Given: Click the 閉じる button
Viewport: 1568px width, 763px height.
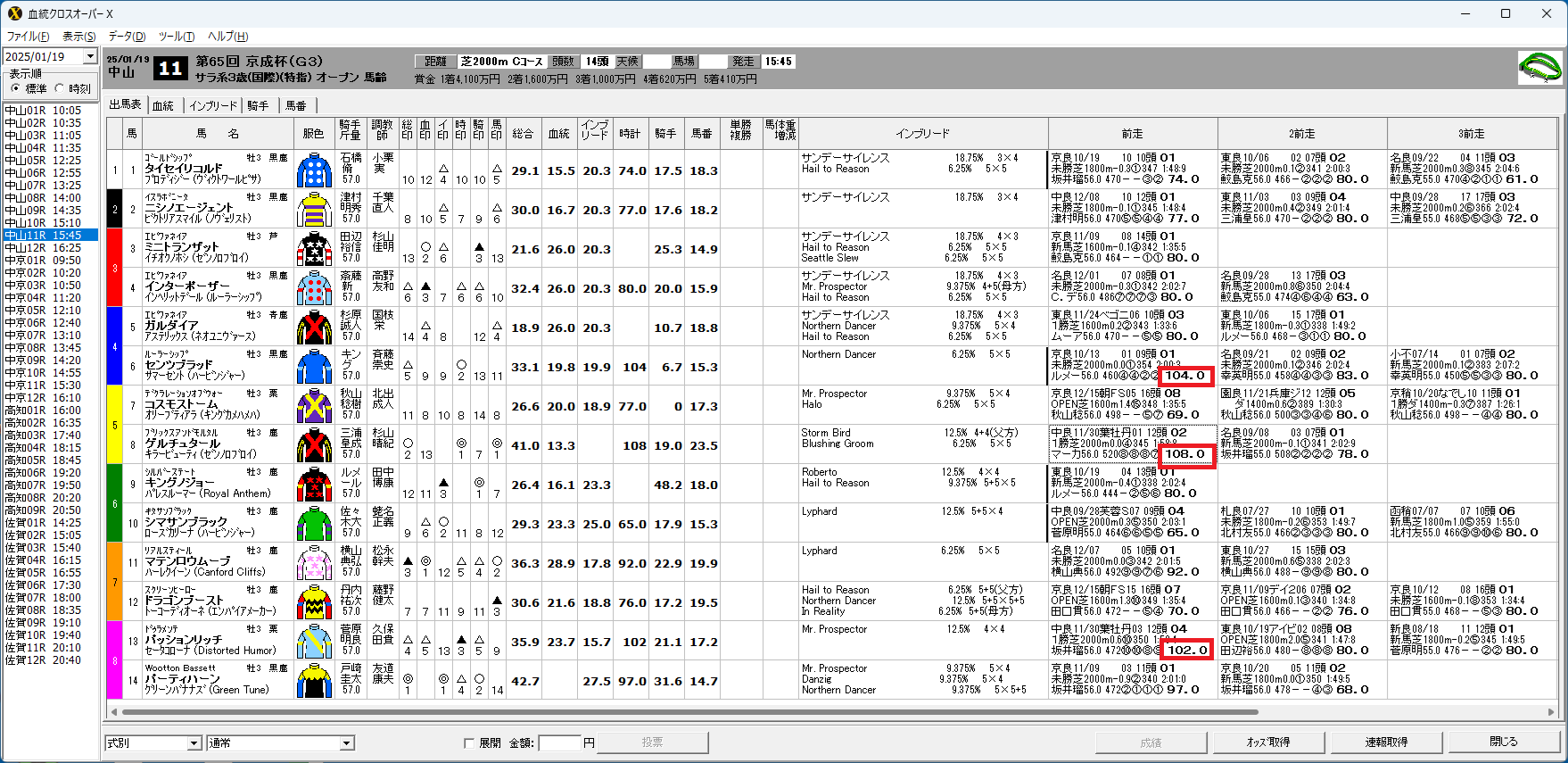Looking at the screenshot, I should (1504, 742).
